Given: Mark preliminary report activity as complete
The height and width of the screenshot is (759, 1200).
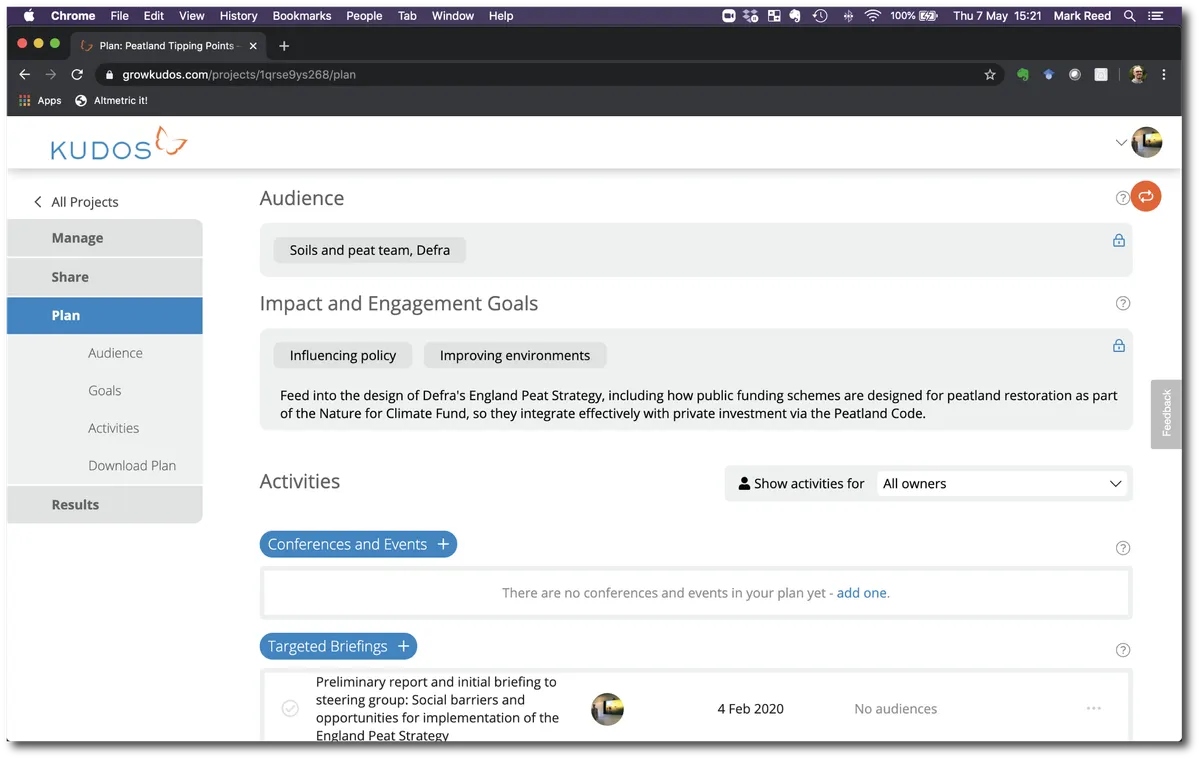Looking at the screenshot, I should coord(290,709).
